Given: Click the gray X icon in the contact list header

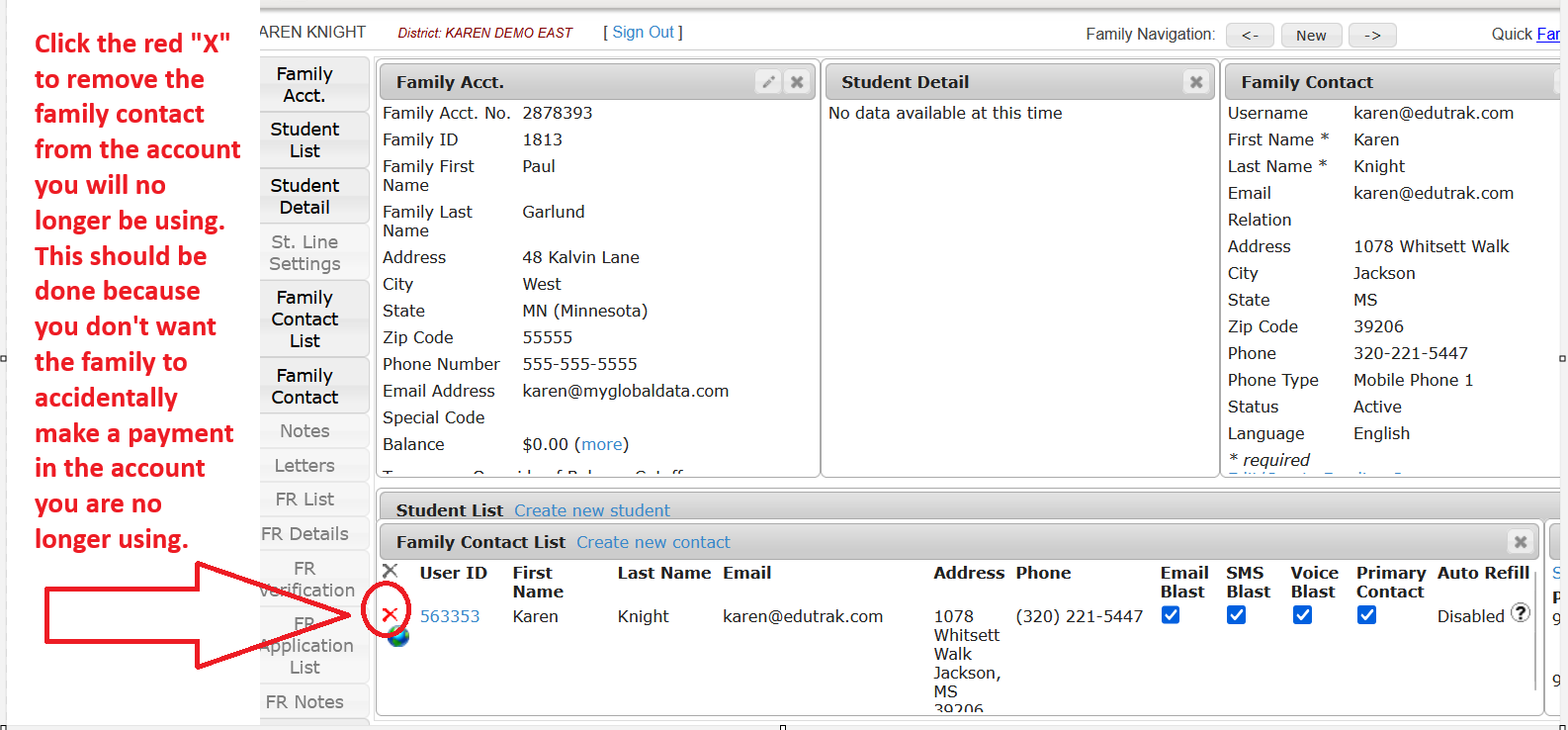Looking at the screenshot, I should (x=391, y=571).
